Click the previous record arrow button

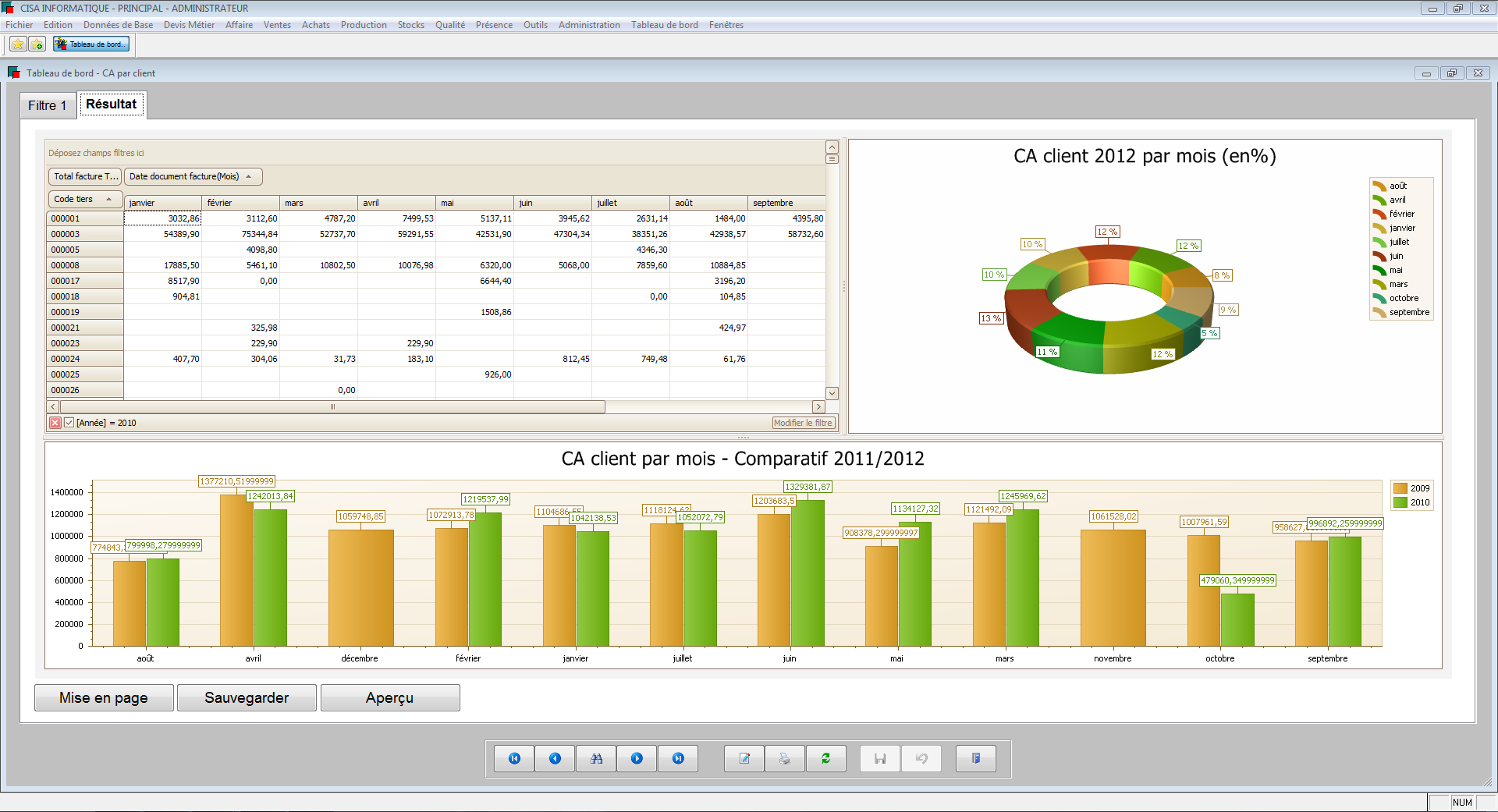555,758
